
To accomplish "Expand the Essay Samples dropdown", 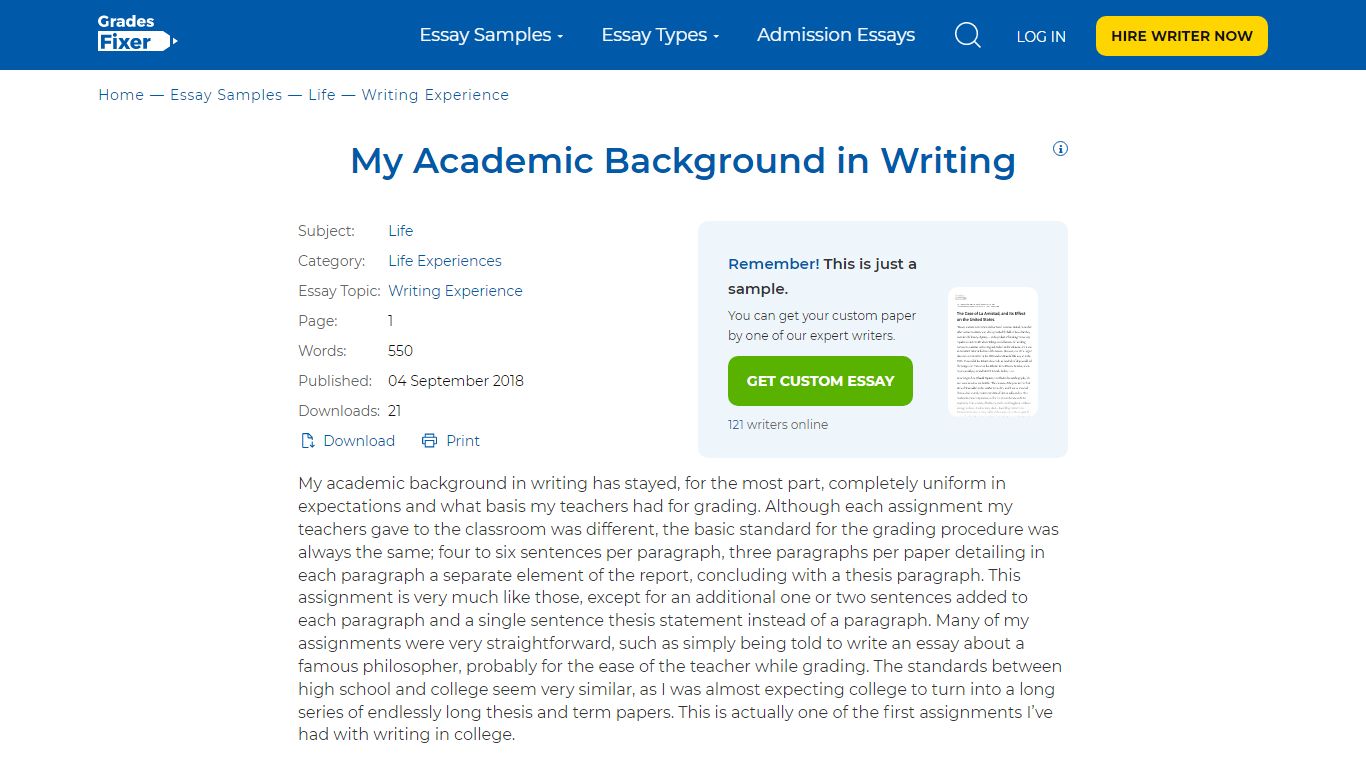I will tap(492, 35).
